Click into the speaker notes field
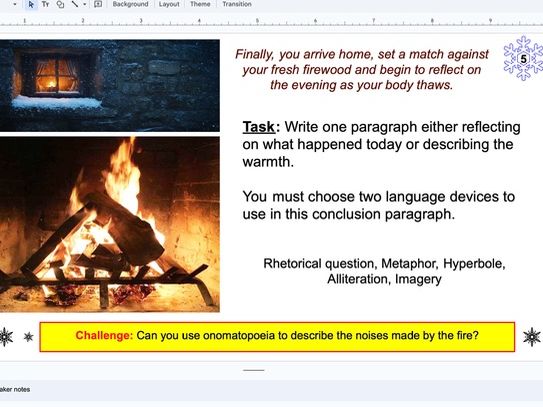 click(272, 390)
